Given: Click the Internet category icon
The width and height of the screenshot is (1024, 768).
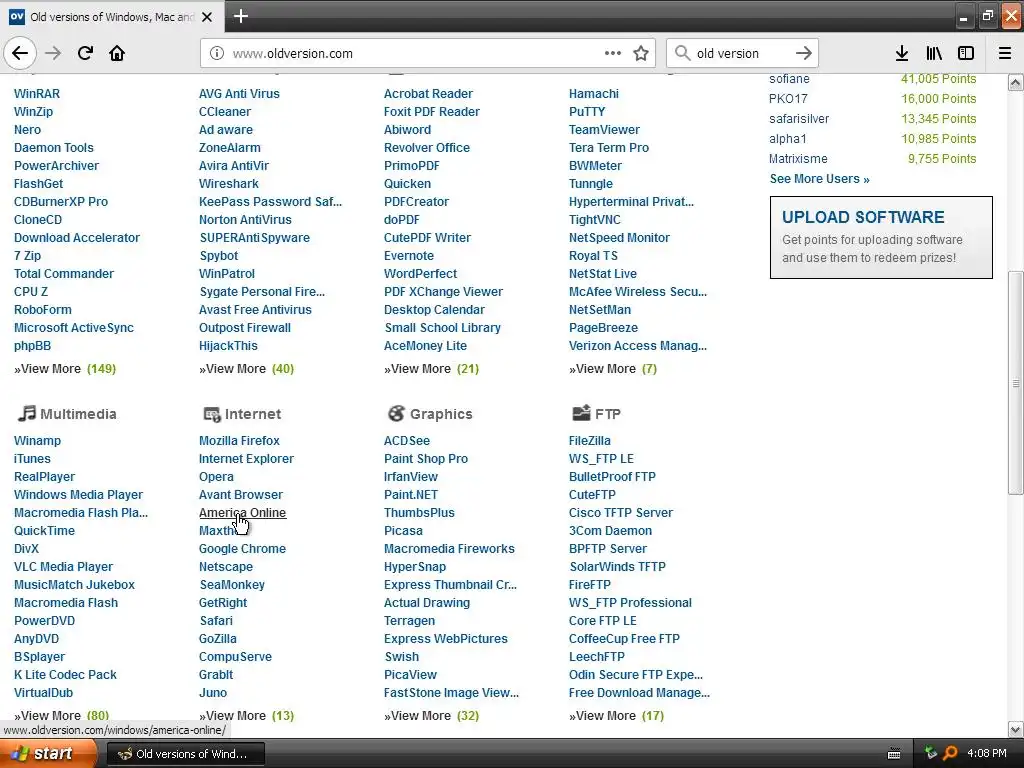Looking at the screenshot, I should pos(212,414).
